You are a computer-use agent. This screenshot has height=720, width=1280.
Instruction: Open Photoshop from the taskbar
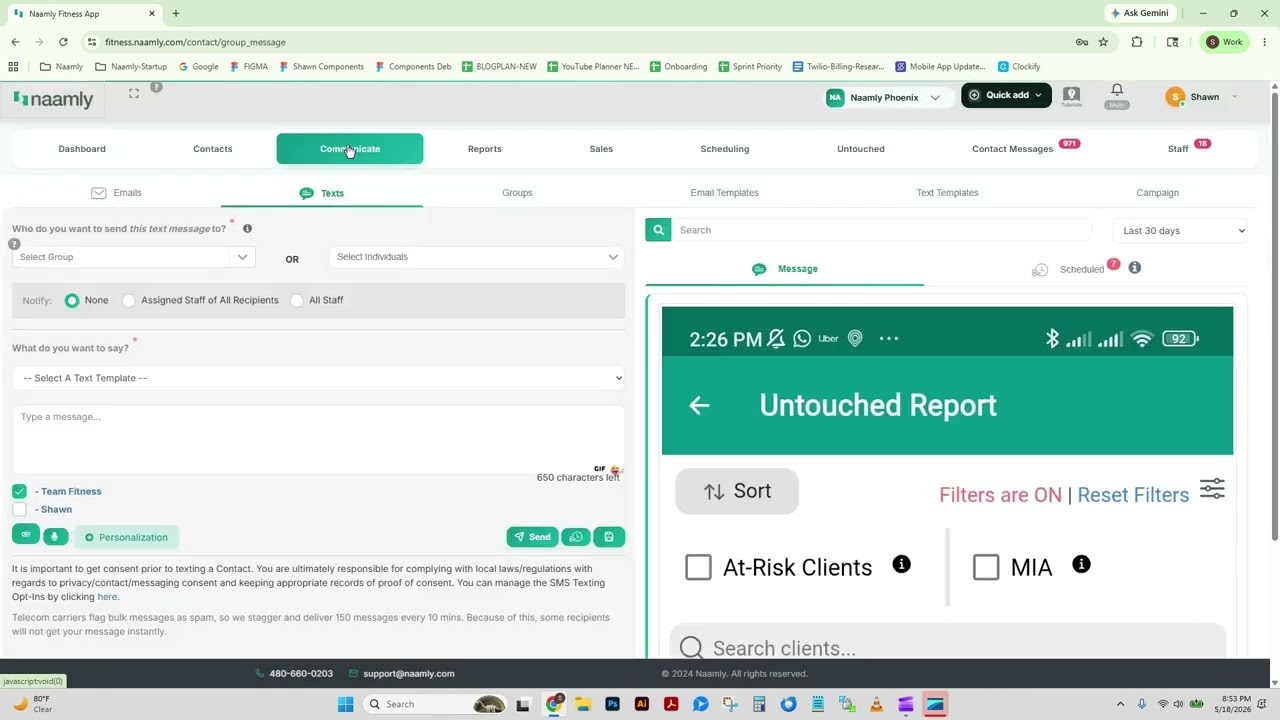[613, 704]
